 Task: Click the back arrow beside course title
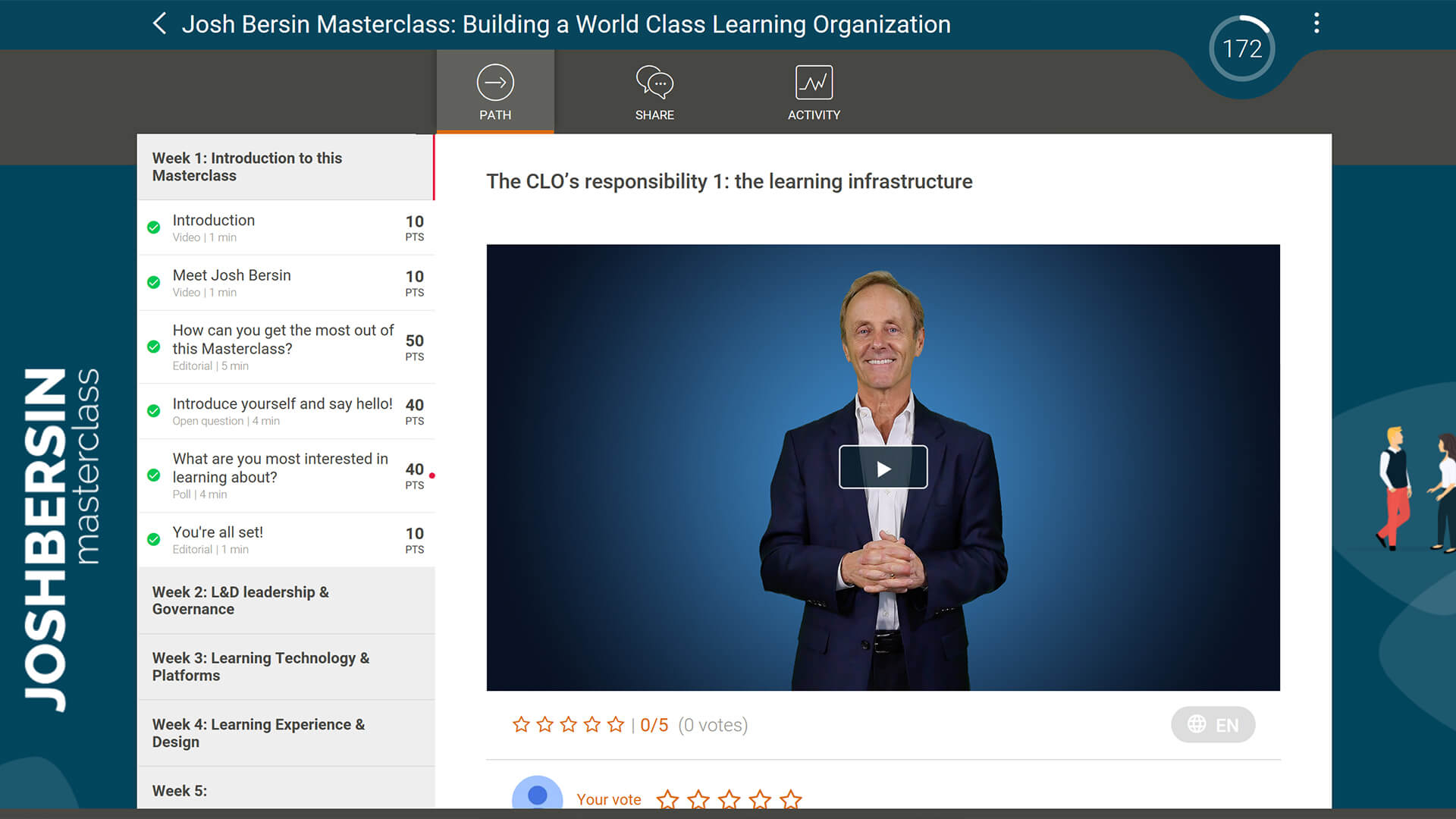[159, 24]
